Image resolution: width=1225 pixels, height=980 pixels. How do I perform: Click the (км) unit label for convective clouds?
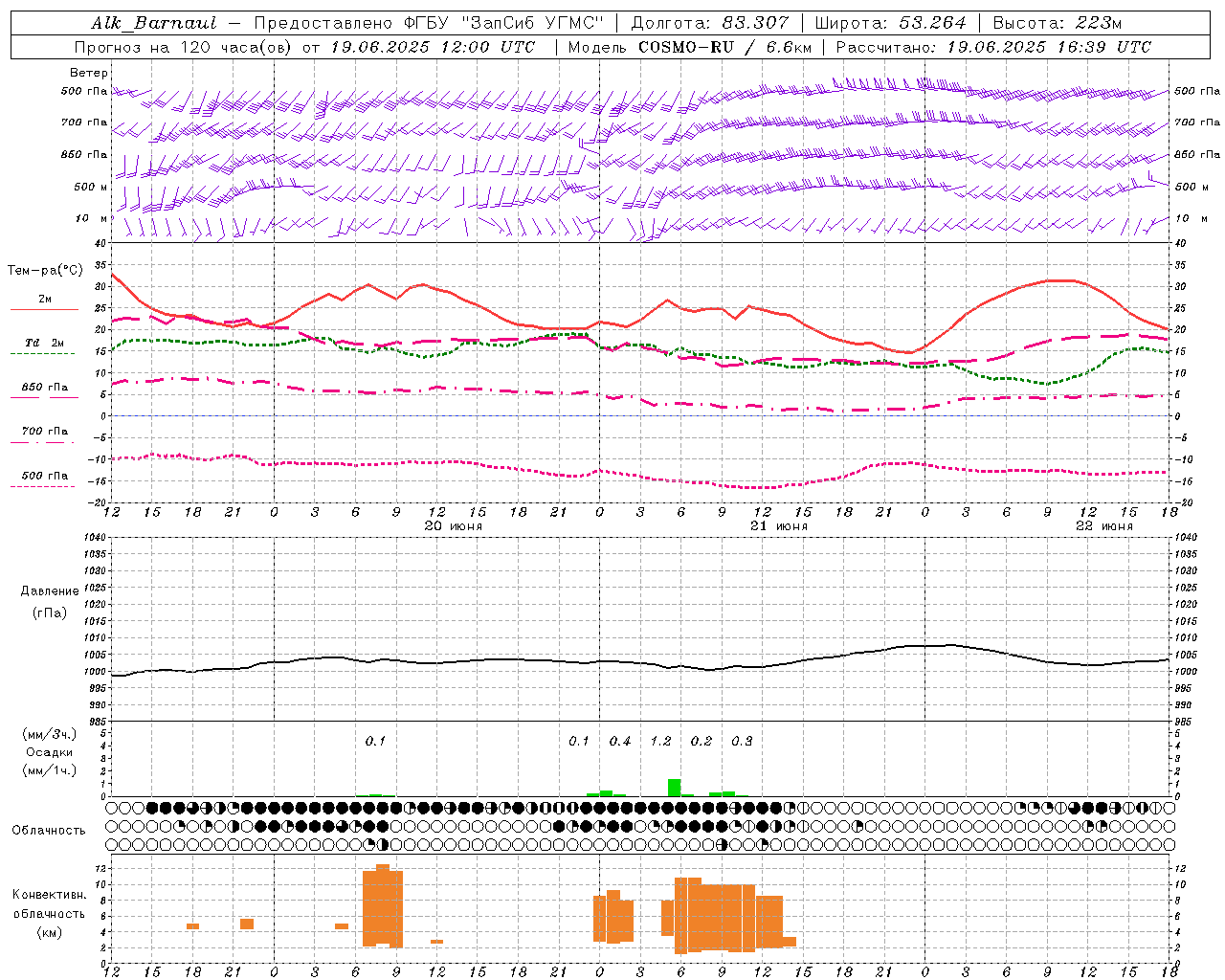[50, 932]
